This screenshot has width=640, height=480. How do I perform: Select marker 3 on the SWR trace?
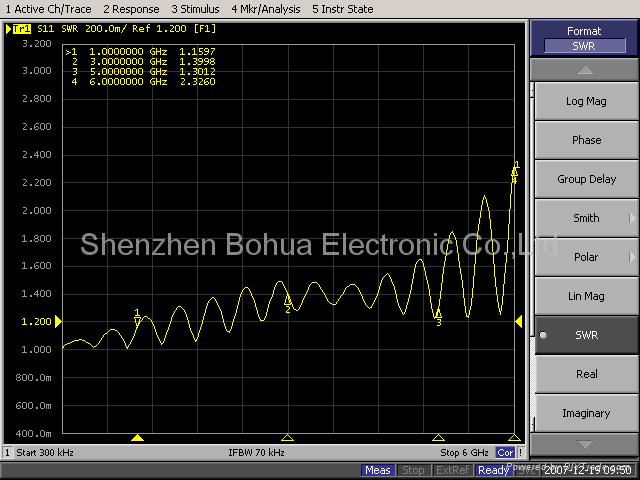438,317
